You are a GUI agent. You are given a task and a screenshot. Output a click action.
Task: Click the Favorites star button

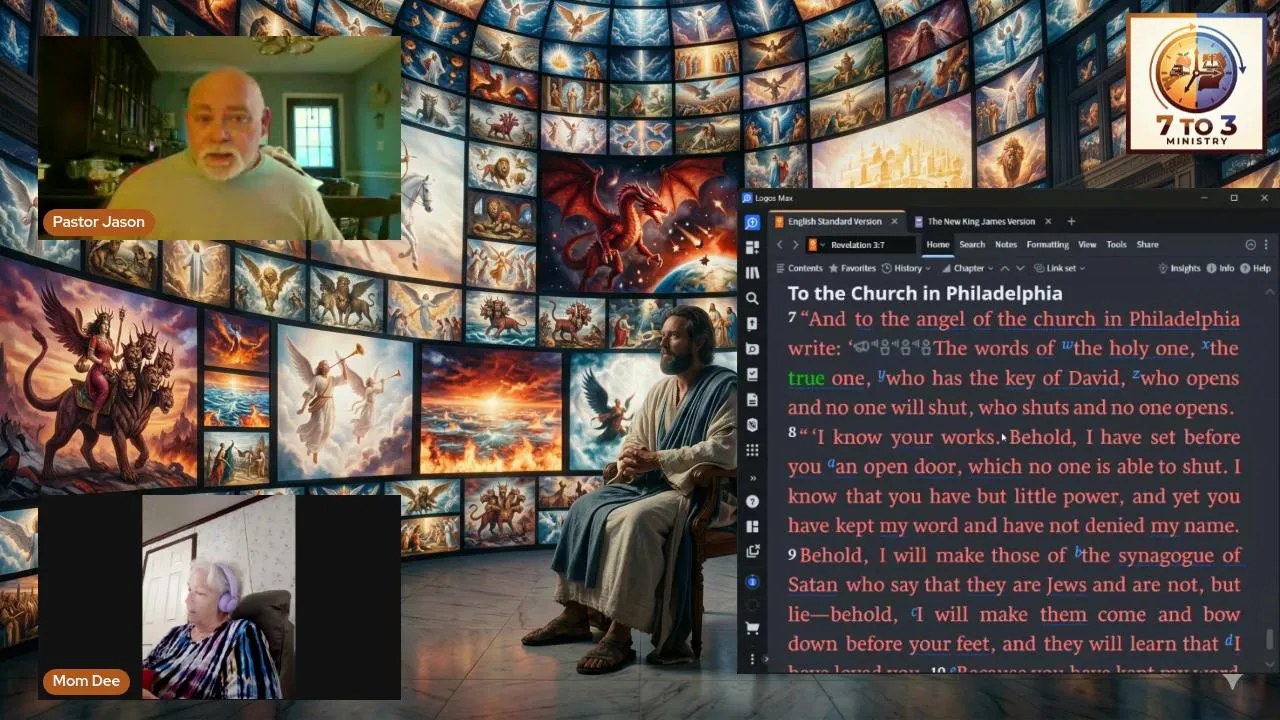851,268
